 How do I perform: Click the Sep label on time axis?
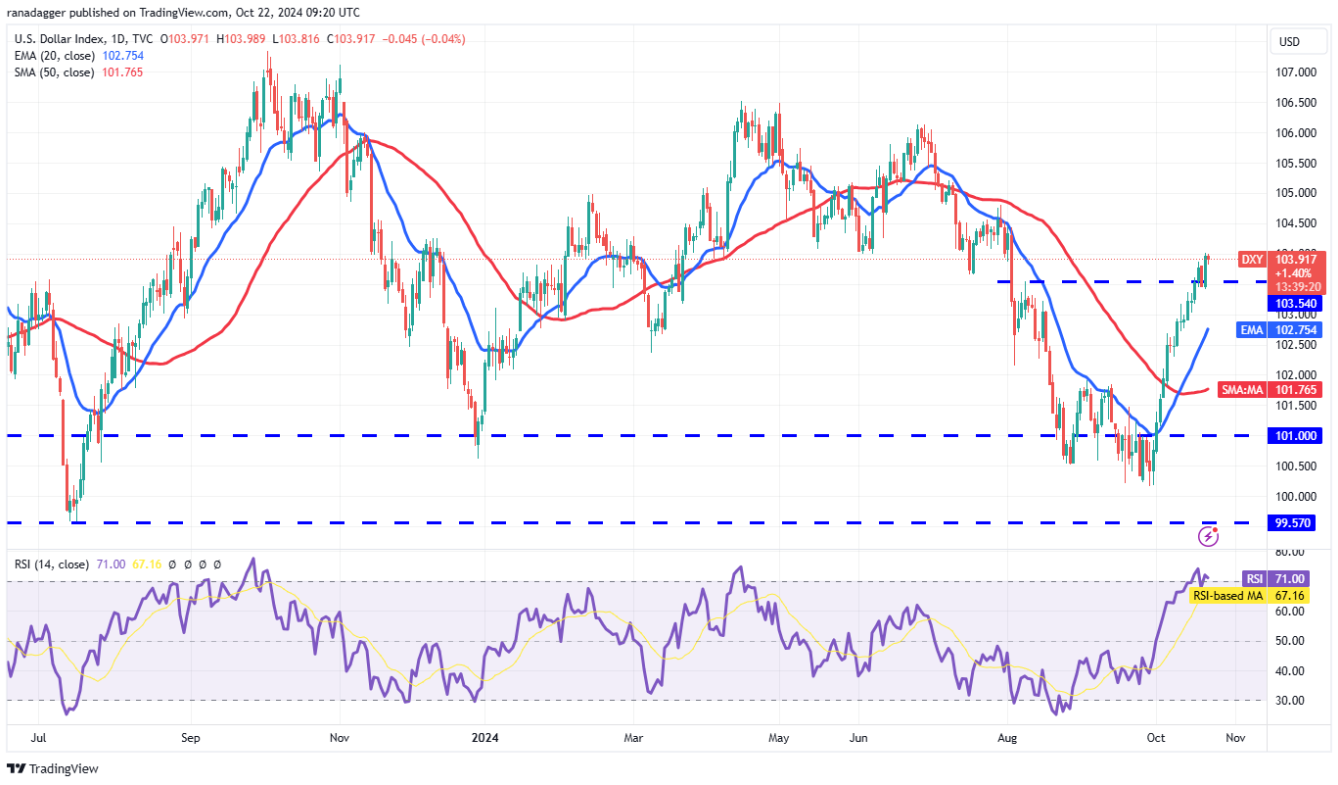tap(191, 737)
